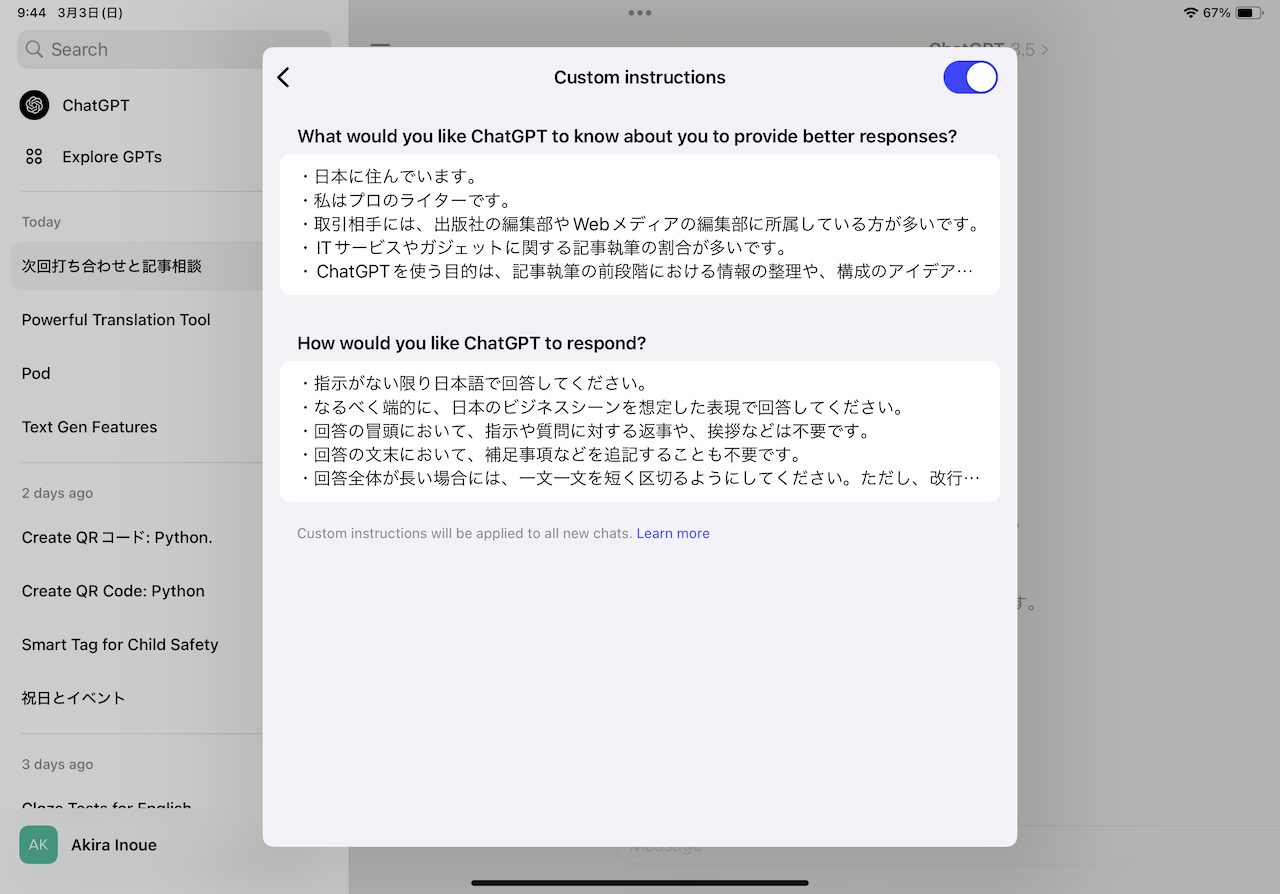
Task: Open the Text Gen Features chat
Action: click(89, 427)
